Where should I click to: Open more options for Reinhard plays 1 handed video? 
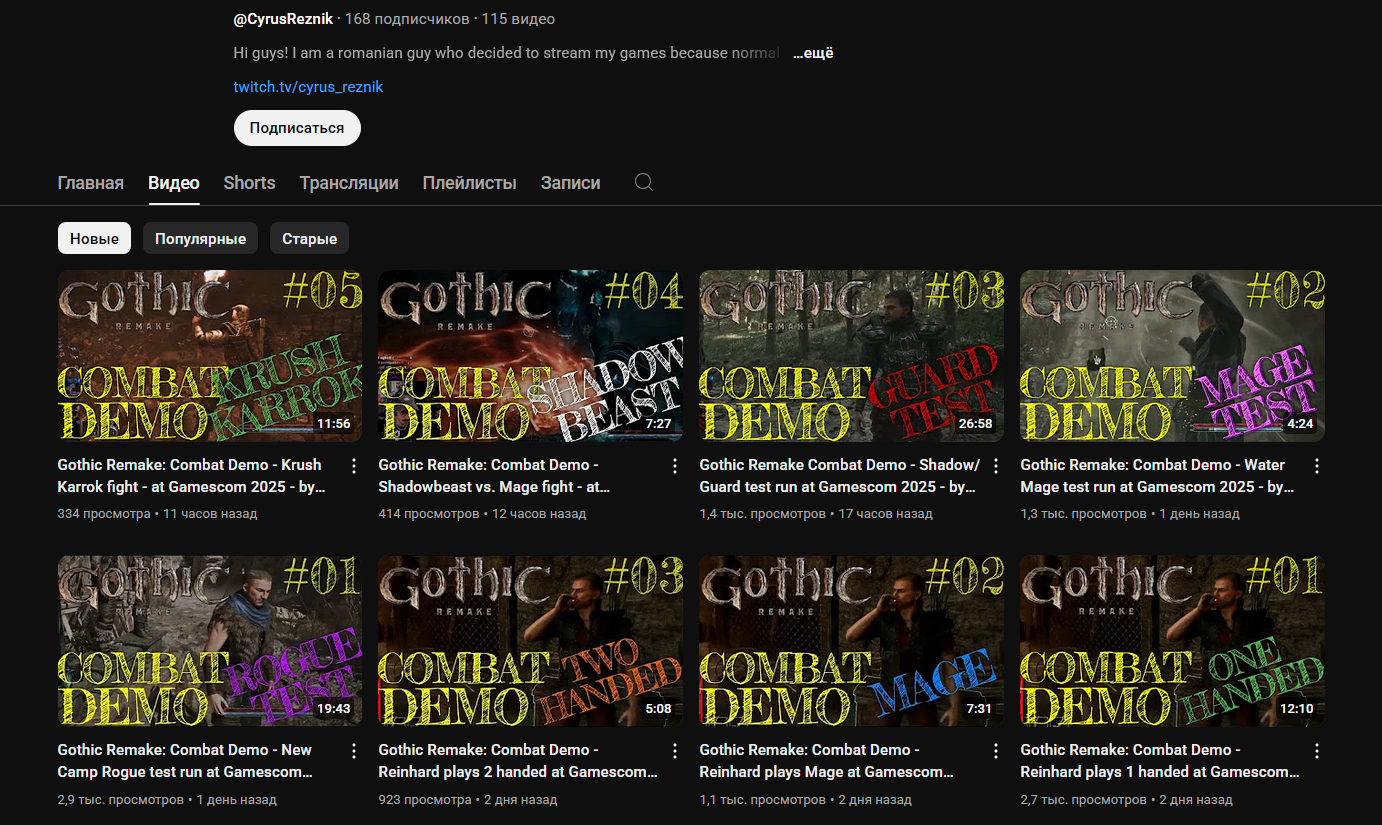tap(1317, 751)
